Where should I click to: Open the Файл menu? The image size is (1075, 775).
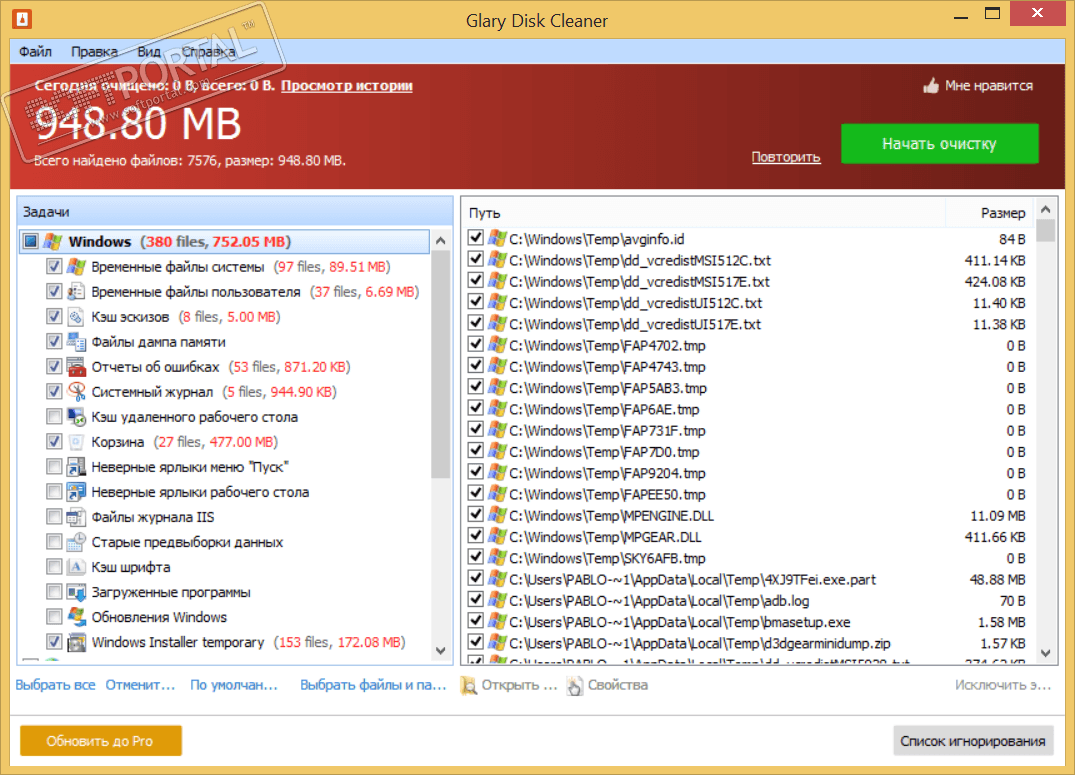[x=36, y=51]
